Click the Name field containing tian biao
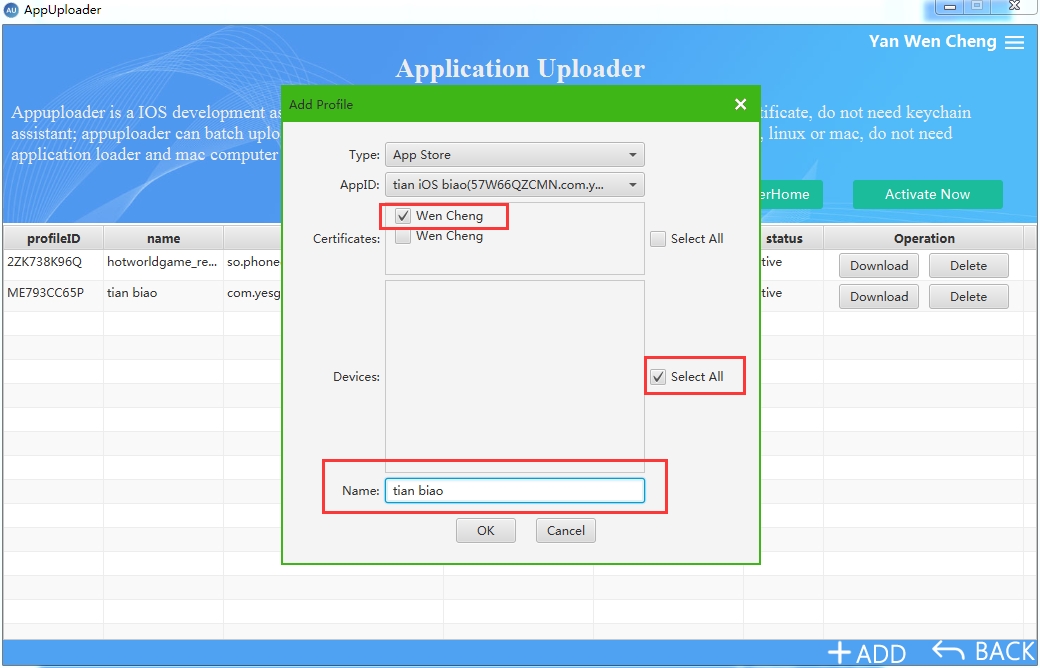The width and height of the screenshot is (1040, 668). (515, 491)
